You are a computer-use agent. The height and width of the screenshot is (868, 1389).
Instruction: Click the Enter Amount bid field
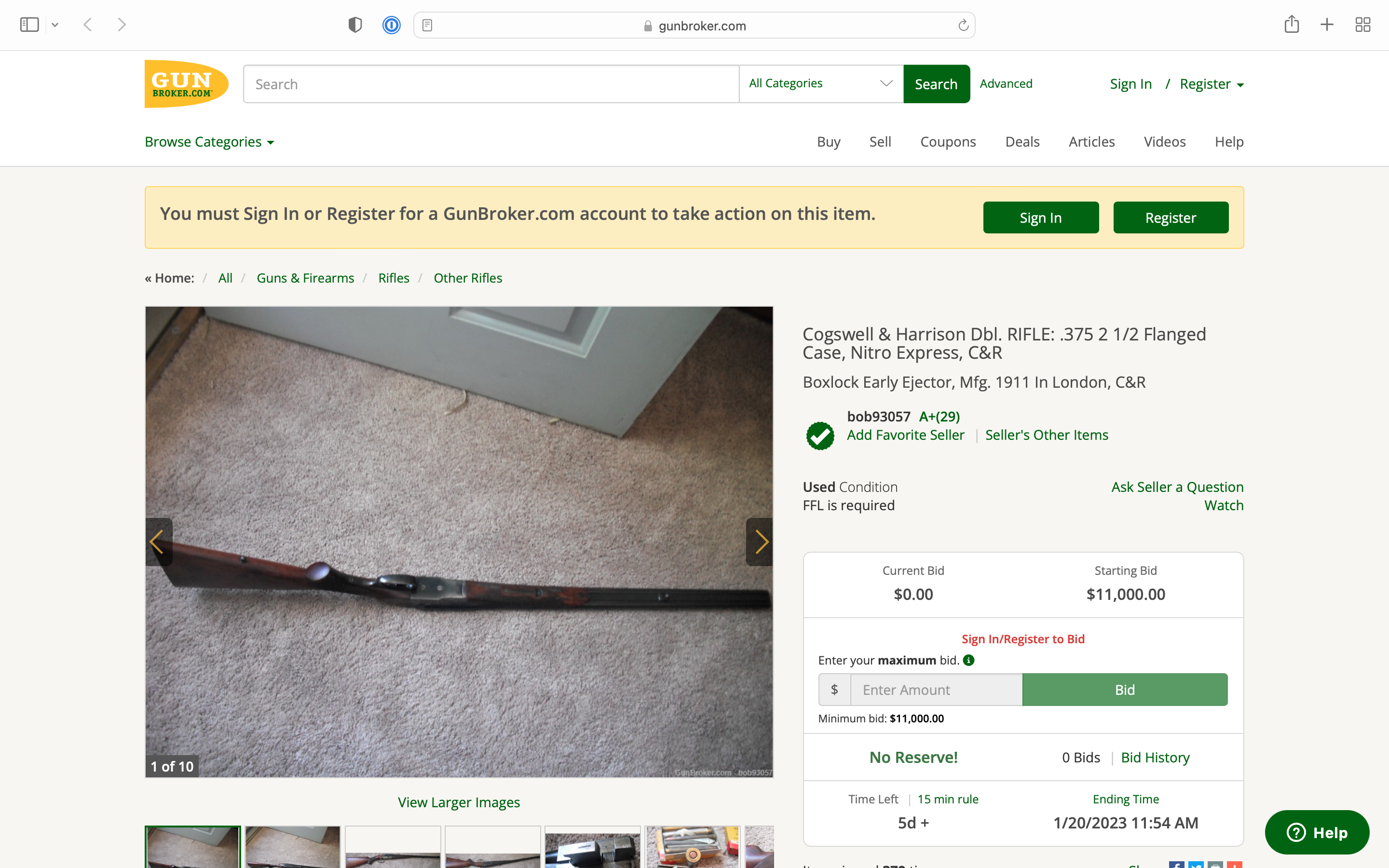pyautogui.click(x=936, y=690)
